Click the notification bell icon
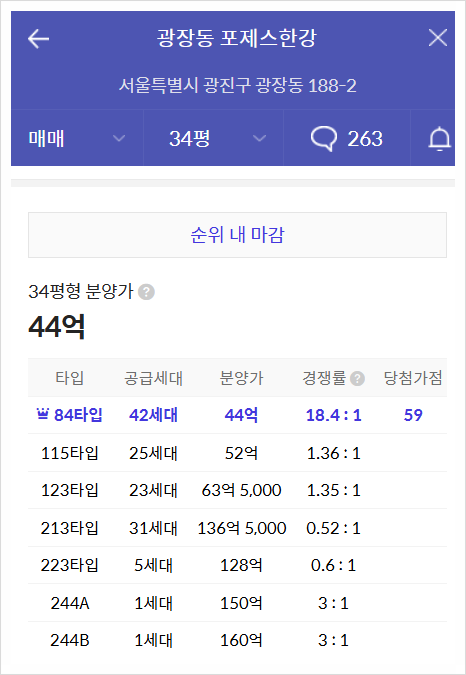 439,139
